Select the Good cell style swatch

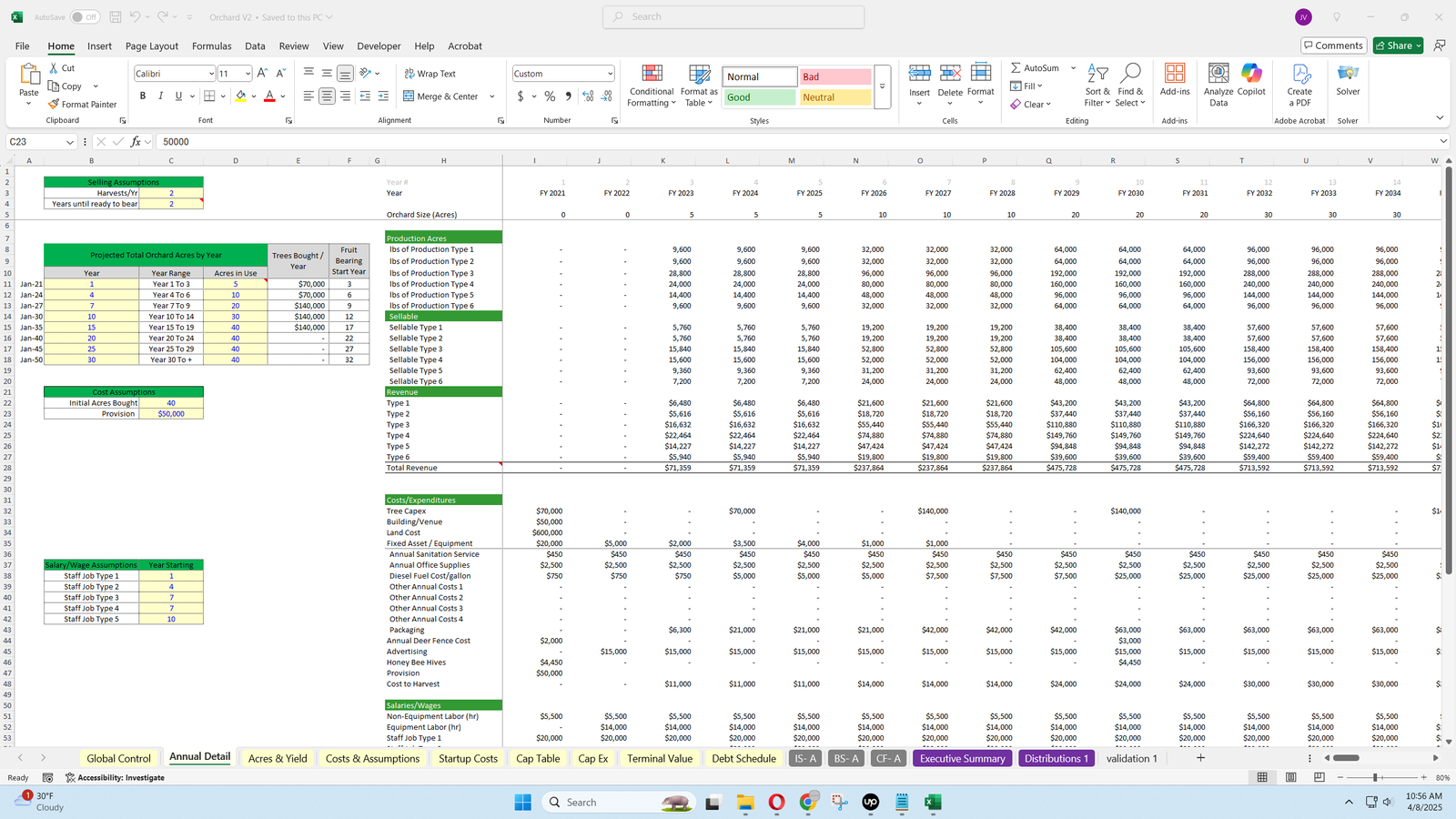coord(759,97)
